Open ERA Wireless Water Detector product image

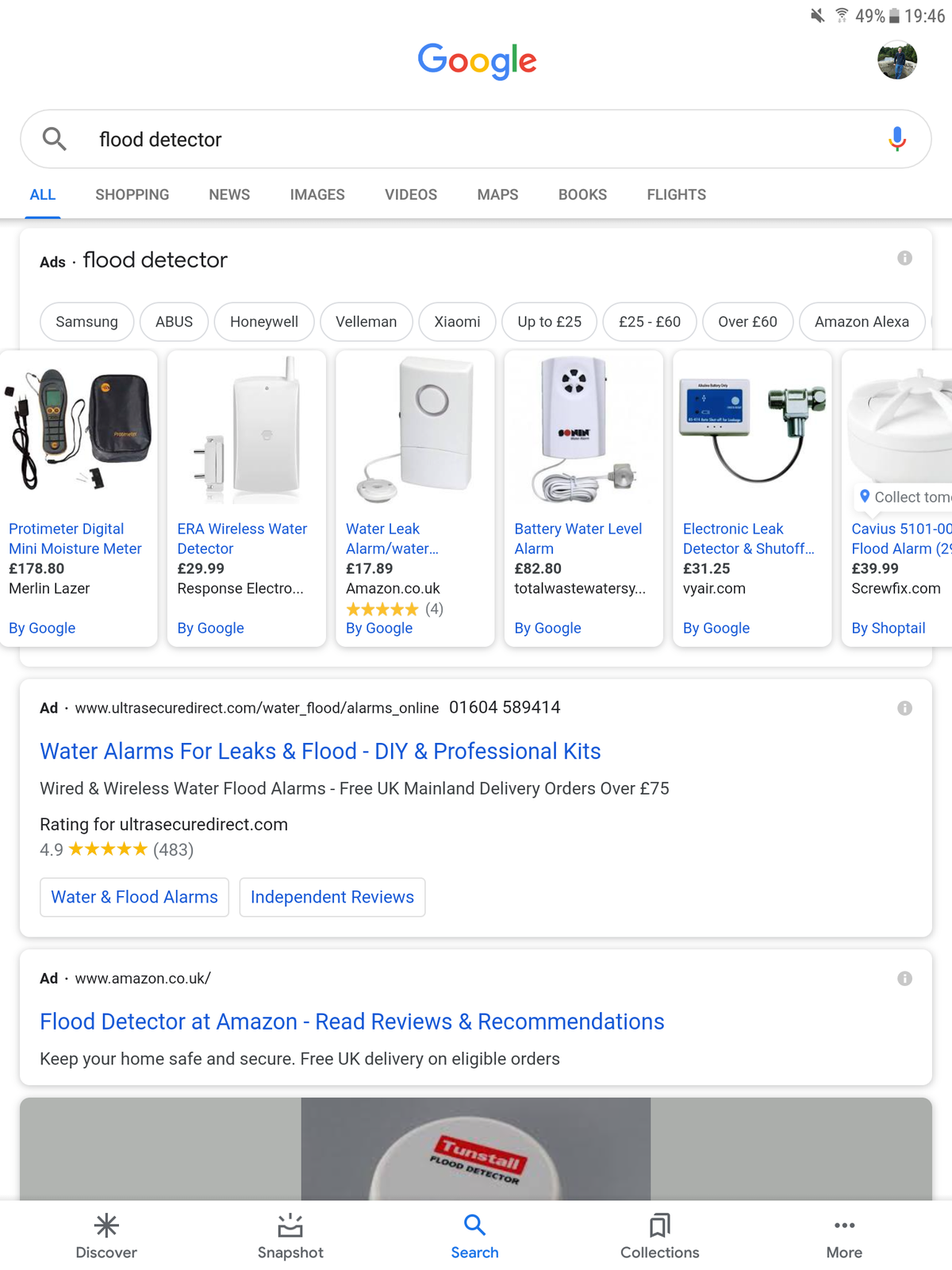coord(247,430)
